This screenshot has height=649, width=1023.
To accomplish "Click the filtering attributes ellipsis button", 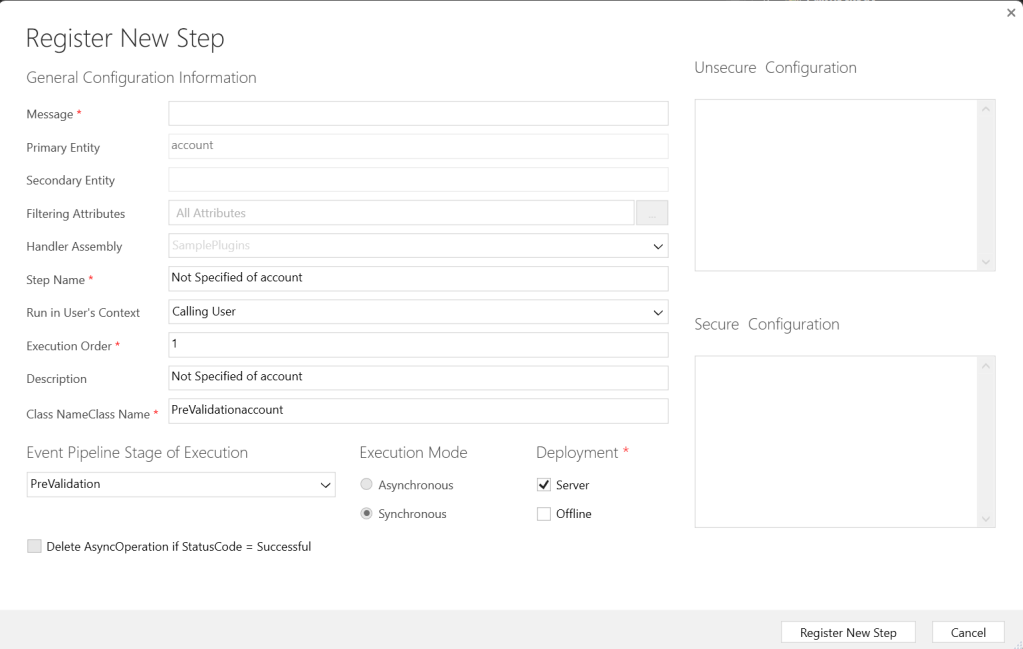I will click(x=651, y=213).
